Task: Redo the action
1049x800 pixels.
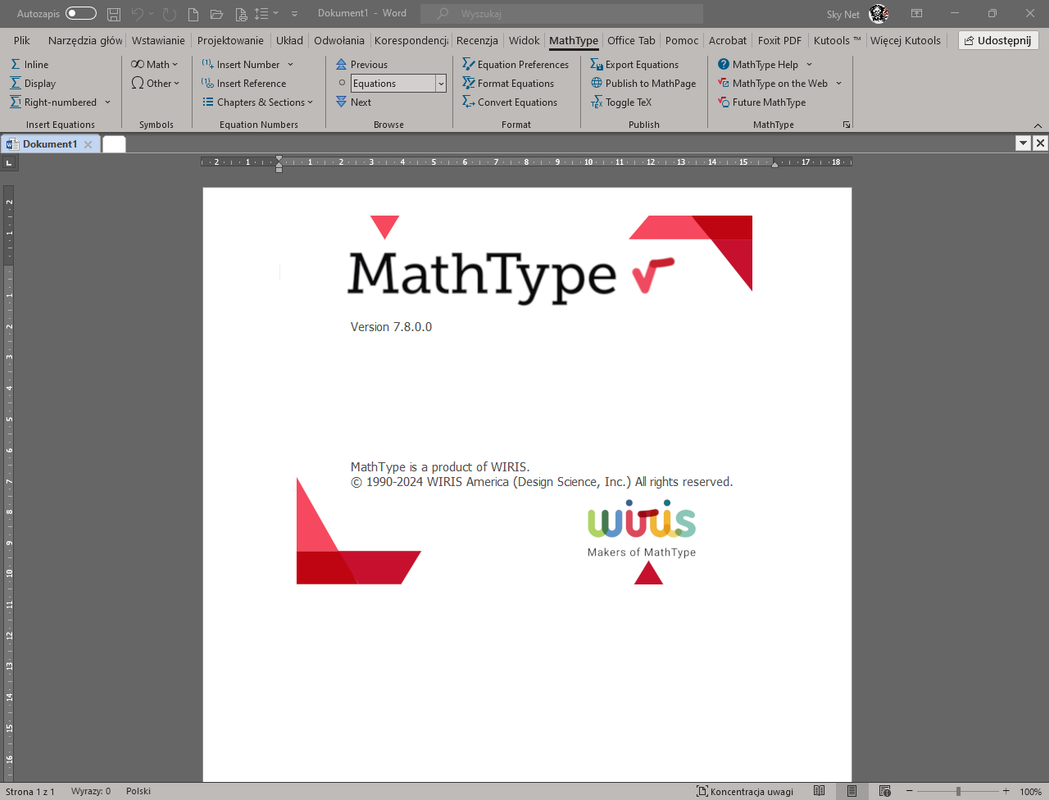Action: (169, 14)
